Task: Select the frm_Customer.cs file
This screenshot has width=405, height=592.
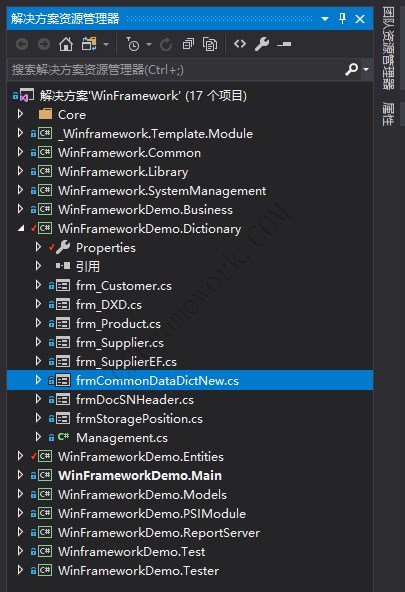Action: tap(123, 286)
